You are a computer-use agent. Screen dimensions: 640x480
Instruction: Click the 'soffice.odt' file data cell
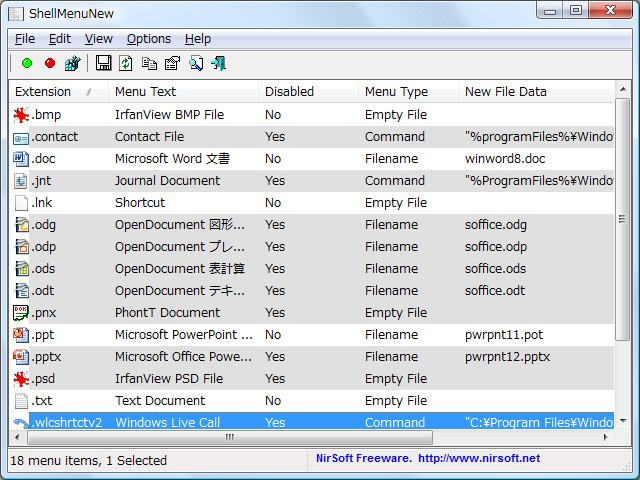[x=495, y=291]
